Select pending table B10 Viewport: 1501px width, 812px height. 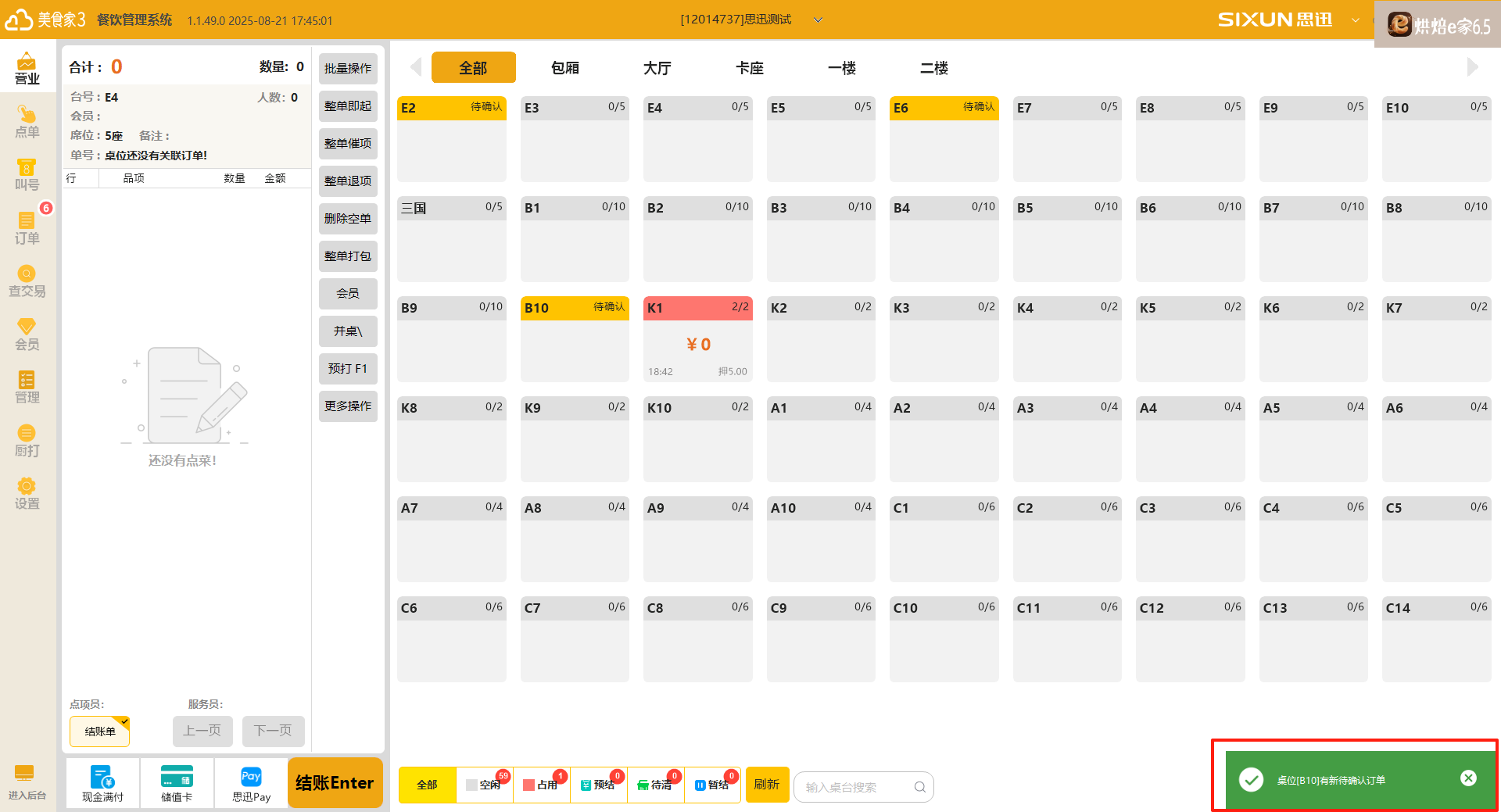[575, 339]
